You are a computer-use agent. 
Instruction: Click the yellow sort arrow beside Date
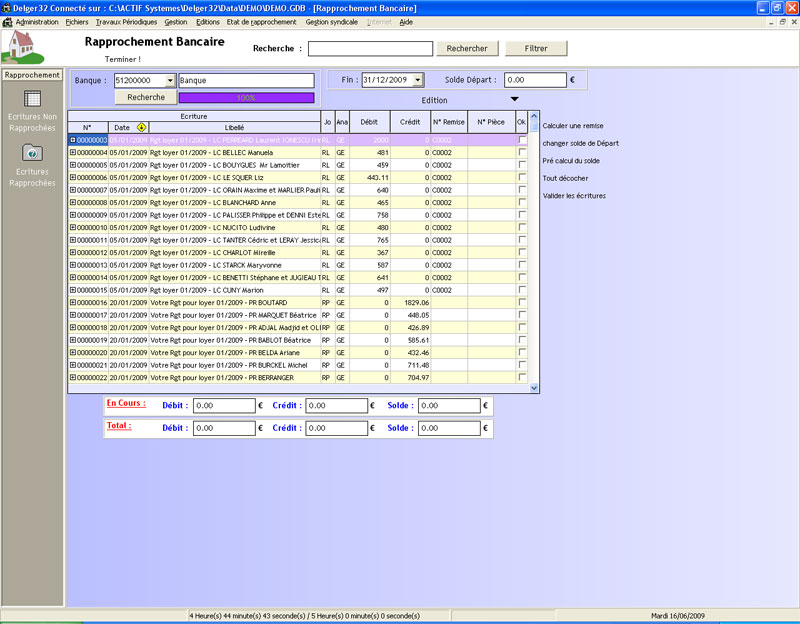[x=142, y=127]
